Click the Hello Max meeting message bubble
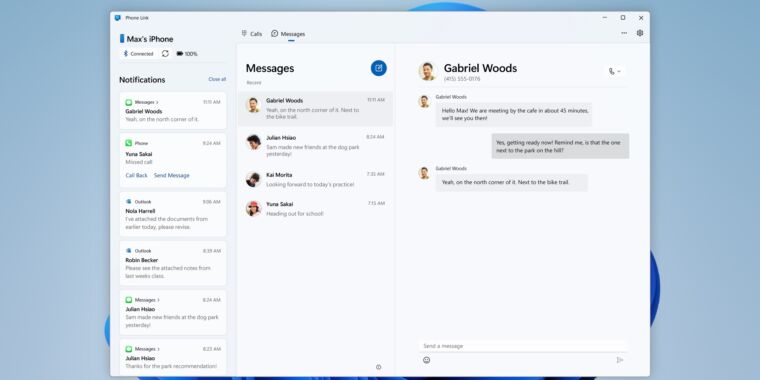760x380 pixels. pos(513,114)
